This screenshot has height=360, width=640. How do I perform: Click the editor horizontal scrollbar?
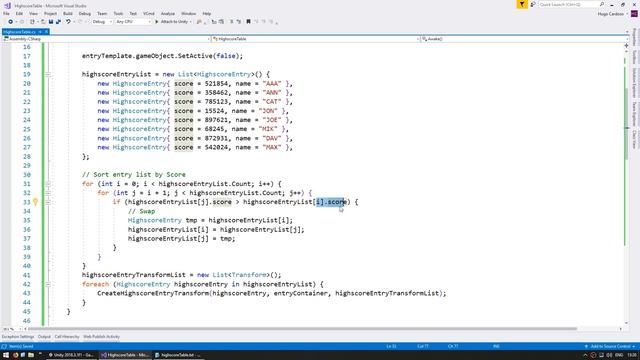(x=302, y=329)
